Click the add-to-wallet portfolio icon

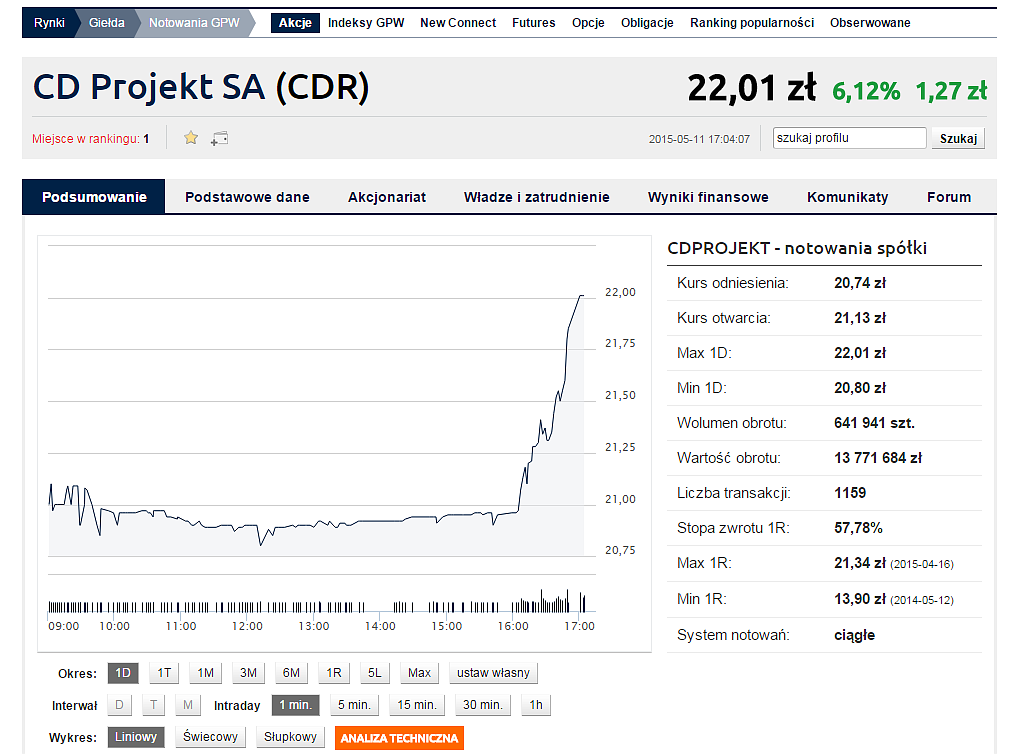click(219, 139)
